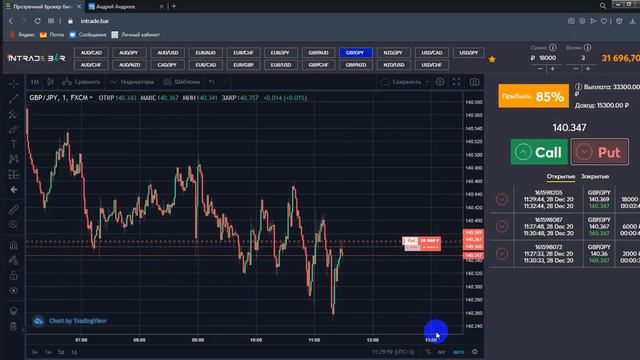Increase the expiry time with plus
This screenshot has width=640, height=360.
(x=588, y=69)
